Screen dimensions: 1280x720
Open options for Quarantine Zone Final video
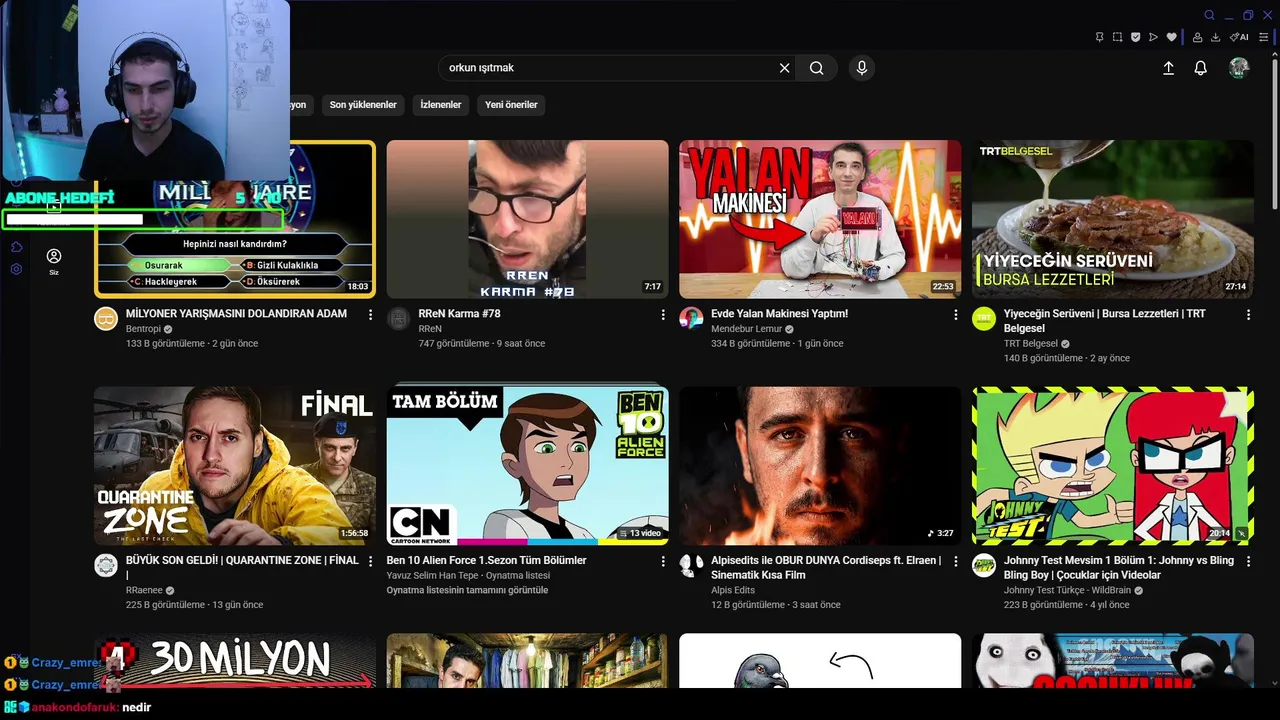[370, 561]
